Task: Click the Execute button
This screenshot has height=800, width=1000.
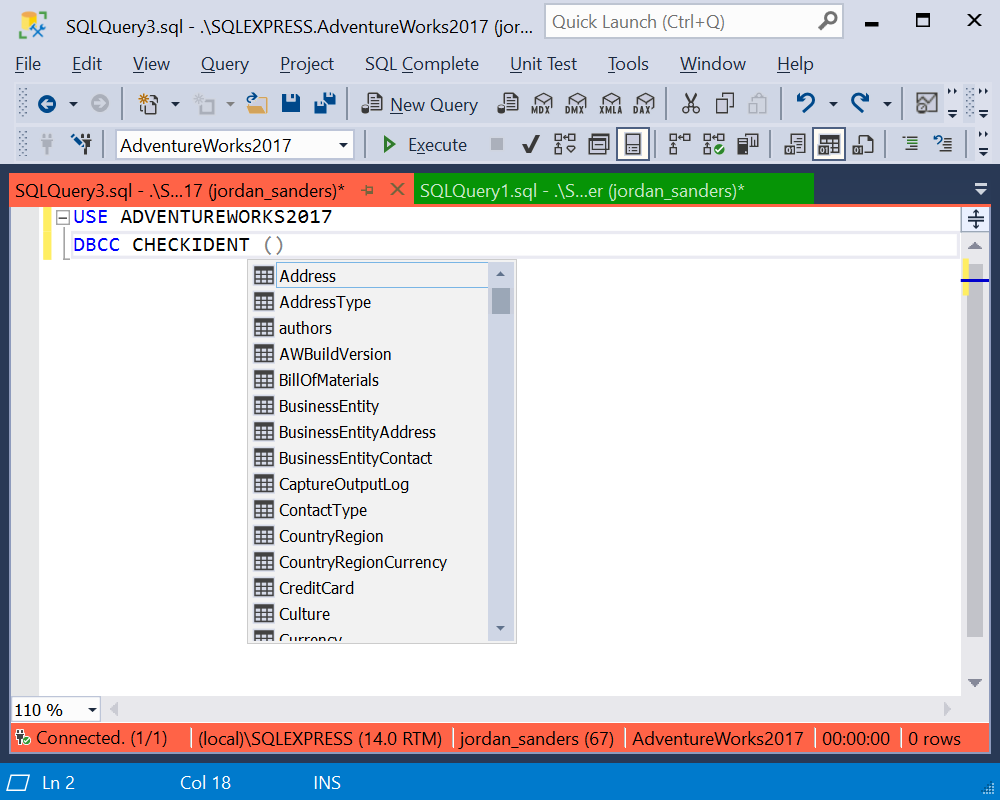Action: [424, 145]
